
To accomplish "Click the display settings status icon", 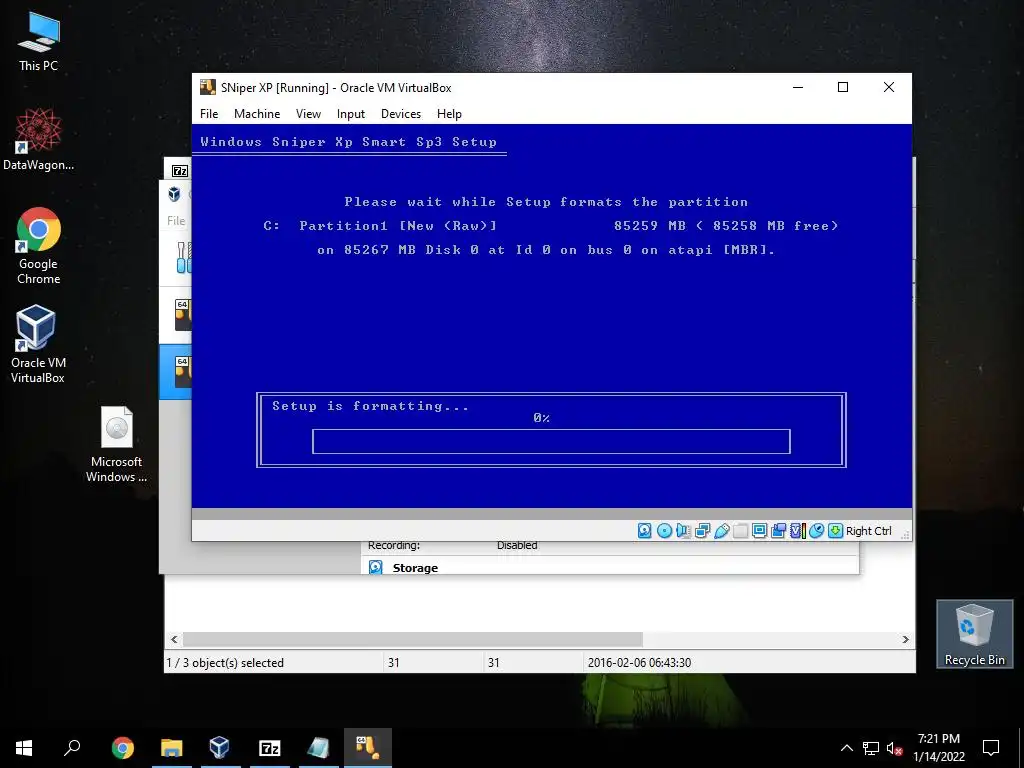I will pos(760,530).
